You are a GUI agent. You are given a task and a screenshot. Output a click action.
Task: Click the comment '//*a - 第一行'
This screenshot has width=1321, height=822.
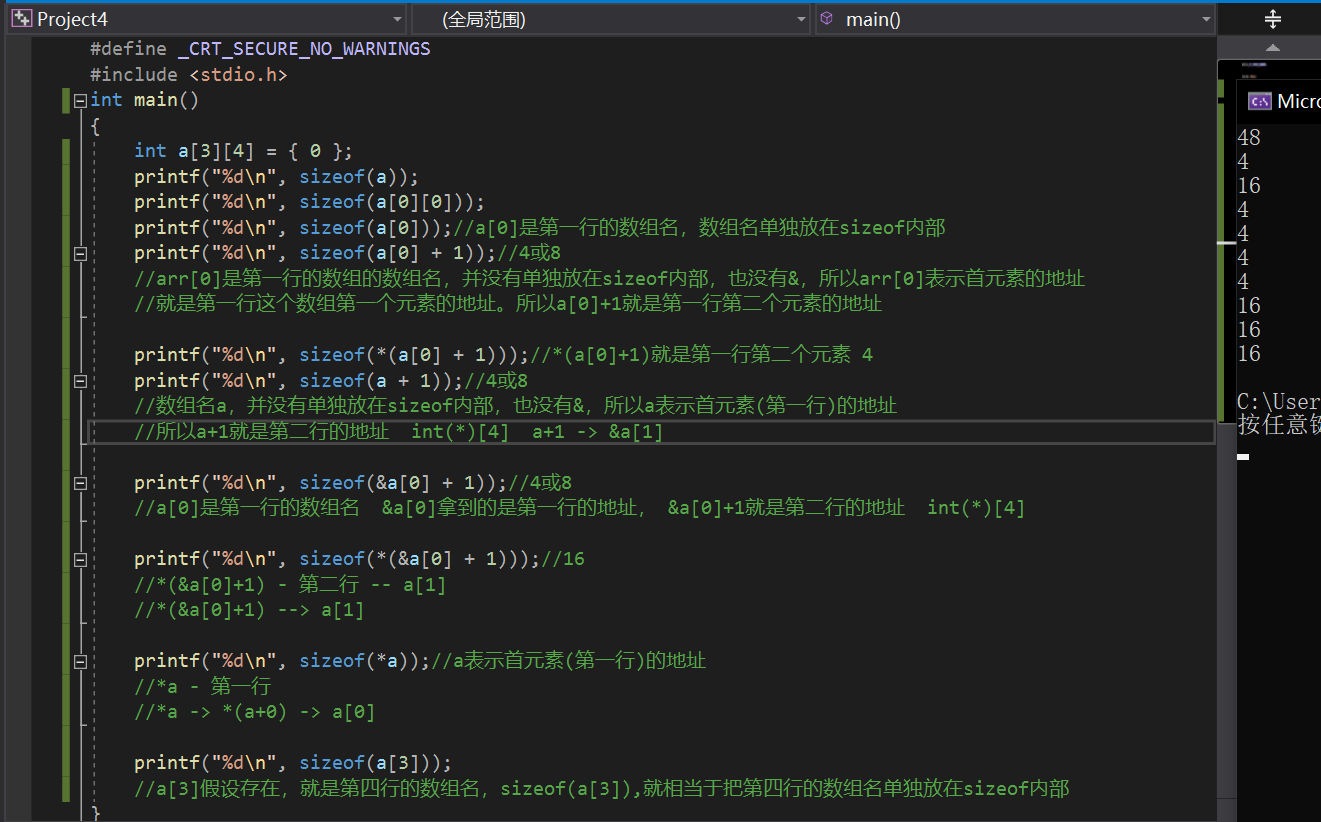pyautogui.click(x=203, y=687)
